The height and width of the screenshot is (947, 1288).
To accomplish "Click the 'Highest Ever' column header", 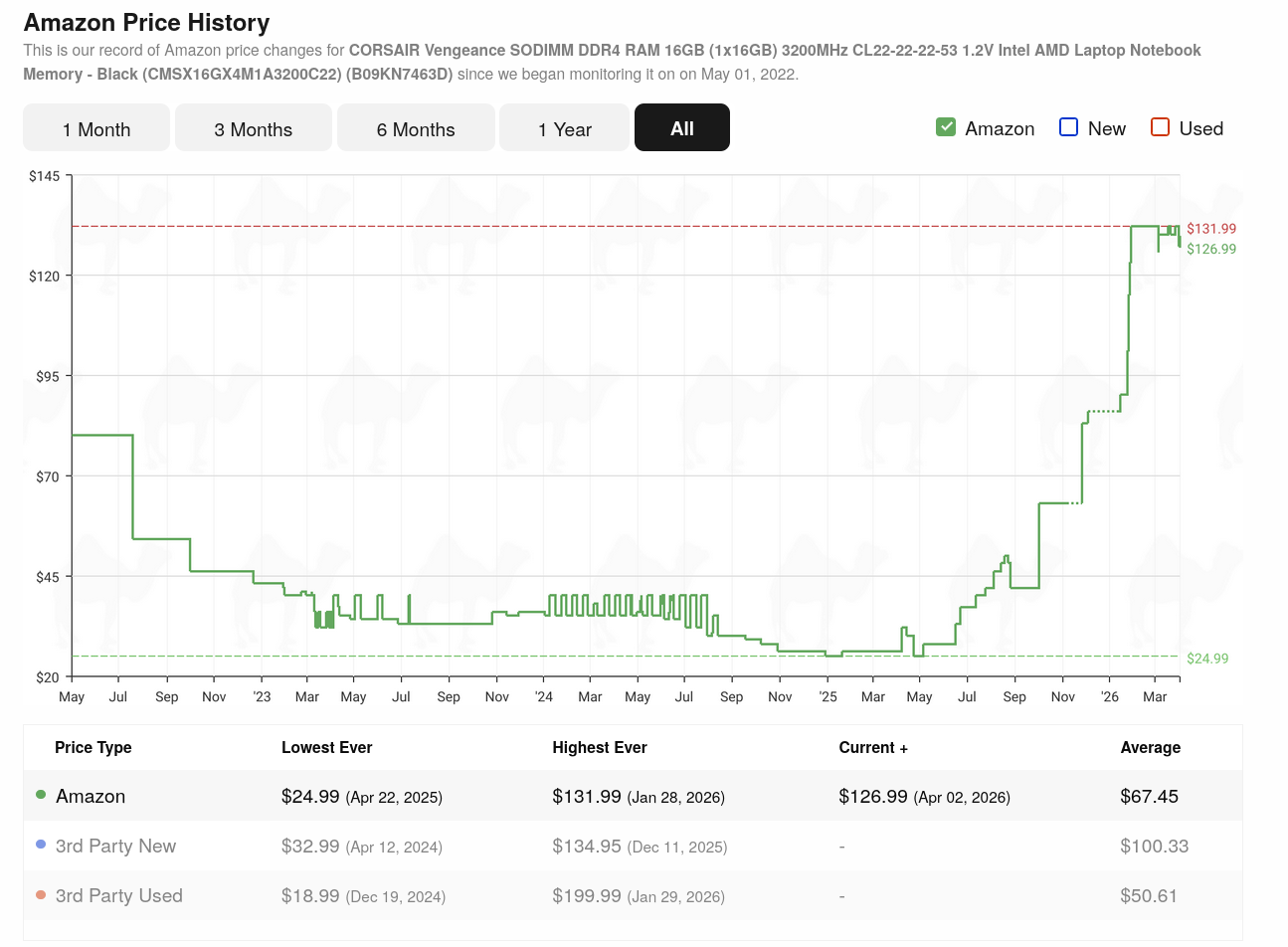I will 600,748.
